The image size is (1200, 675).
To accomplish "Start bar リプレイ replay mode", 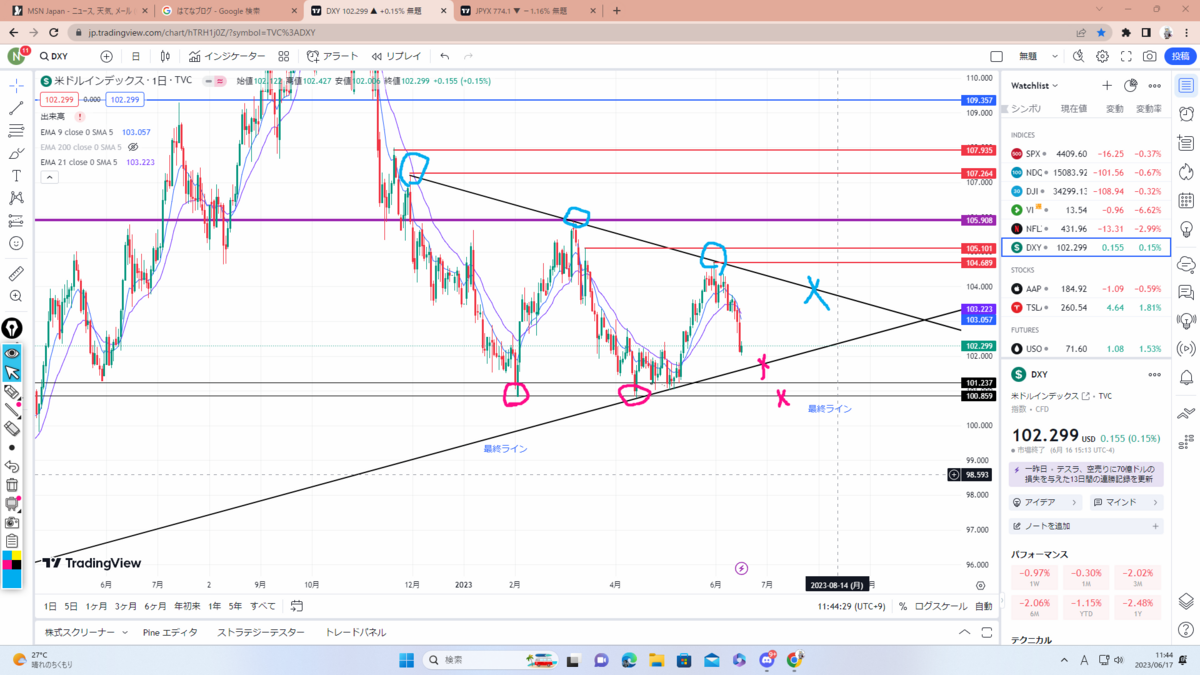I will tap(396, 57).
